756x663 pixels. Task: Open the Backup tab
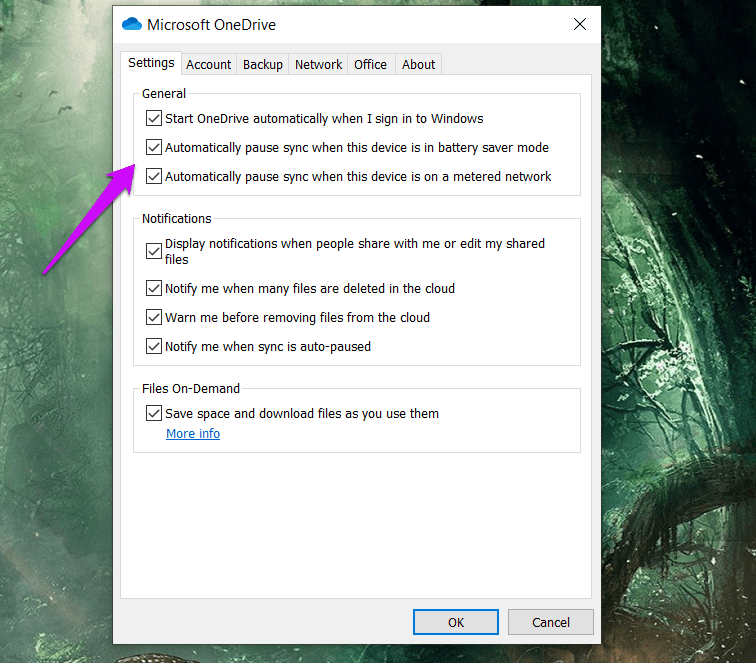click(263, 65)
